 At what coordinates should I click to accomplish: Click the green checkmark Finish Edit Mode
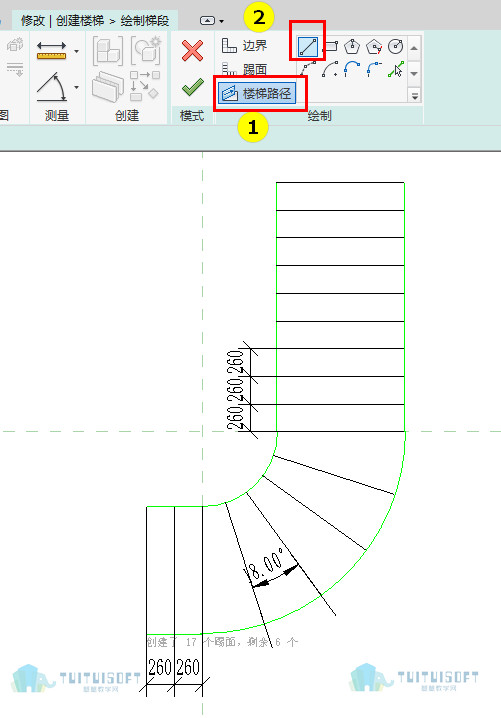pyautogui.click(x=192, y=87)
